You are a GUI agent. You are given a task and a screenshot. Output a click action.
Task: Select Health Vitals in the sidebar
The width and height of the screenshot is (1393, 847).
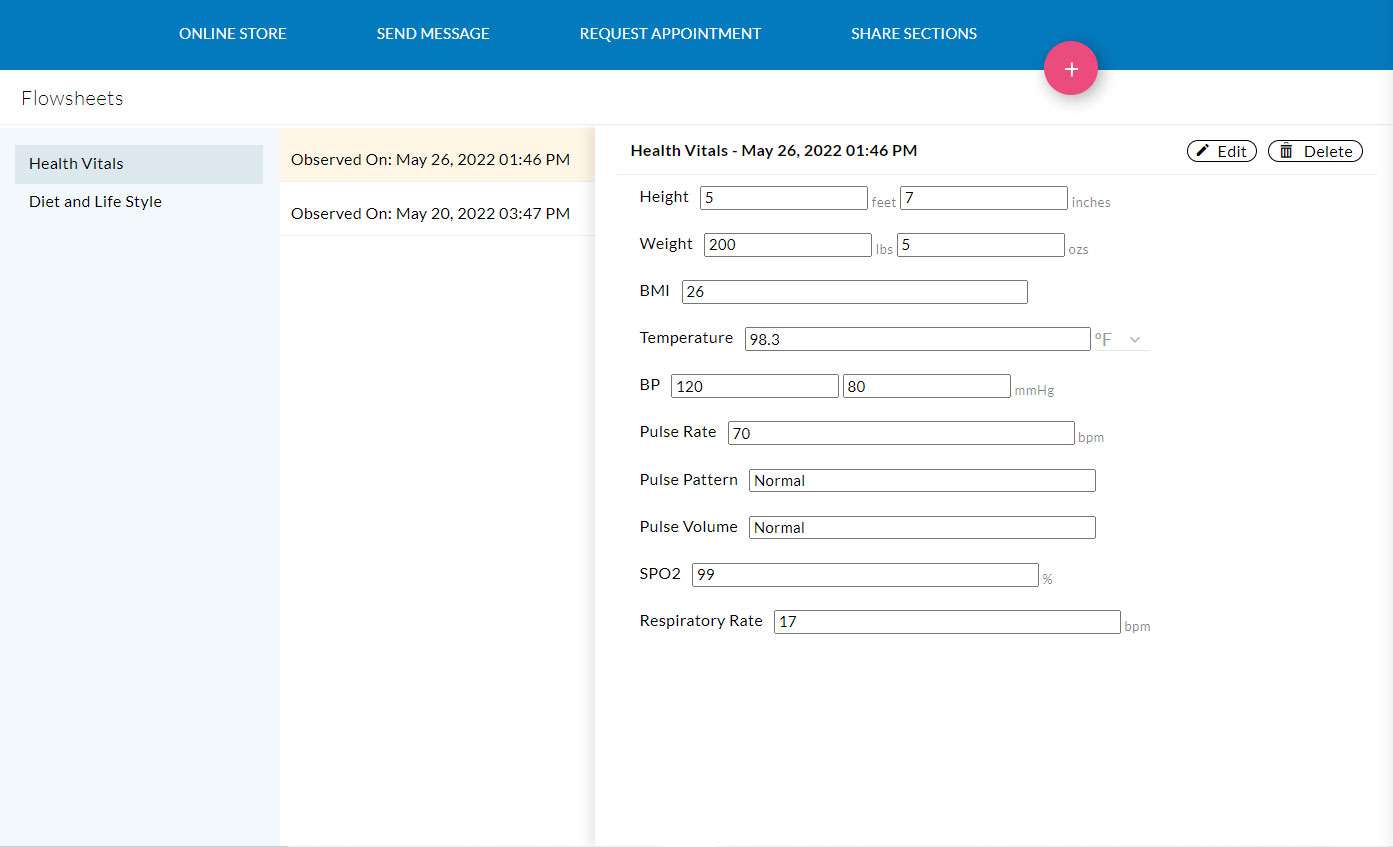point(138,164)
